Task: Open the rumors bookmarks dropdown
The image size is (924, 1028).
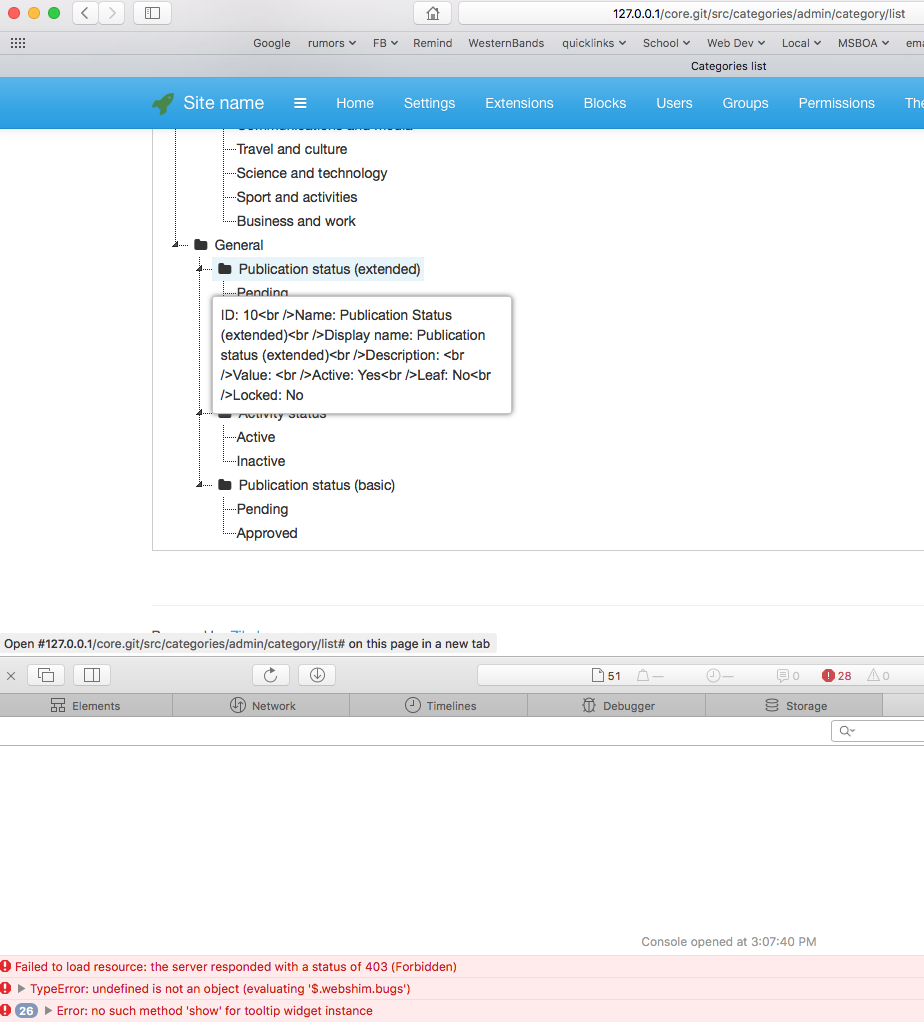Action: [332, 43]
